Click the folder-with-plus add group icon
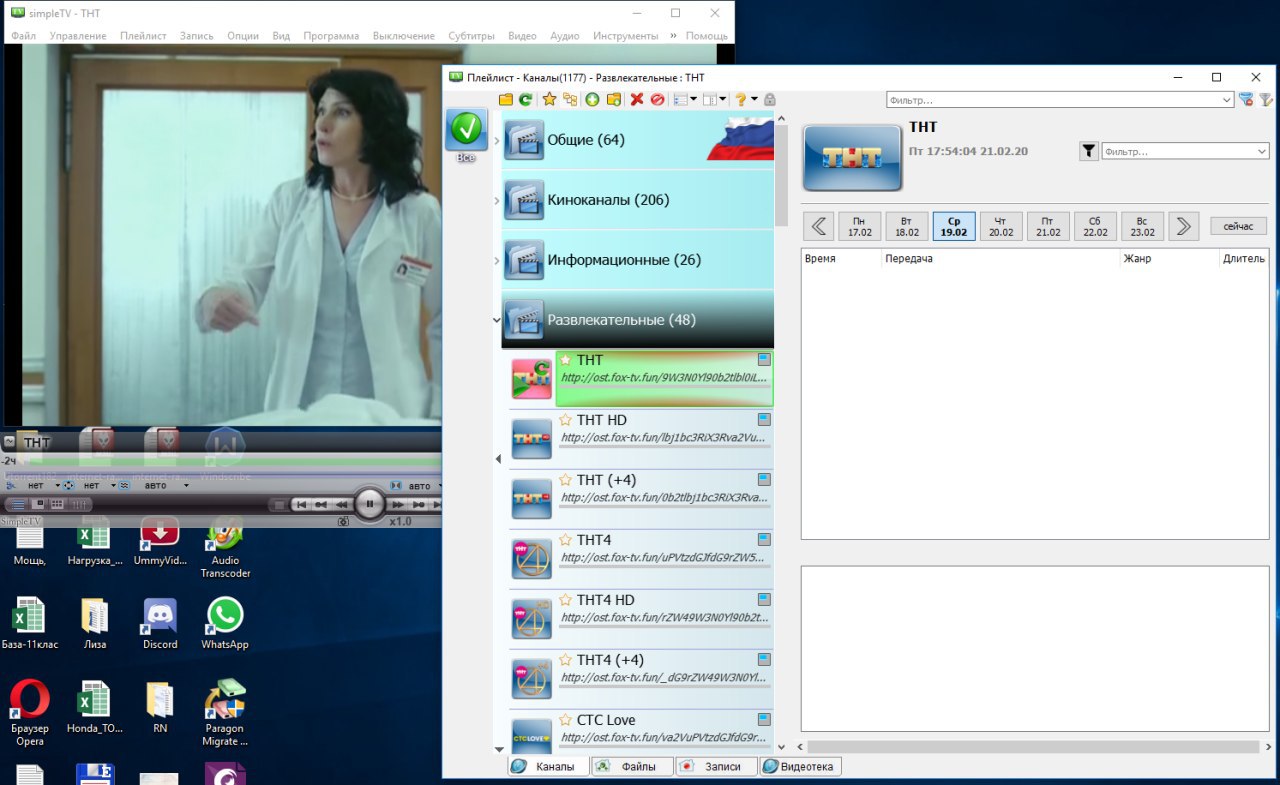 click(614, 99)
